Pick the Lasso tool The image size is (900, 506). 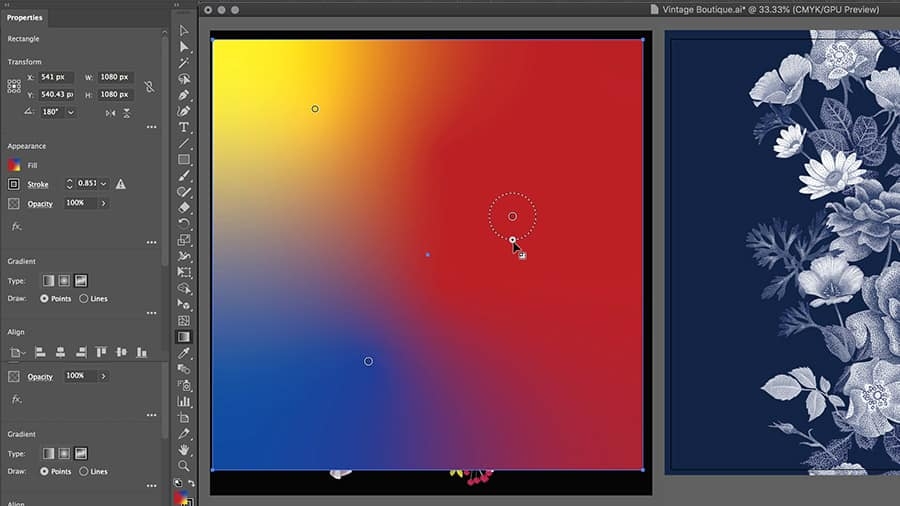pos(184,79)
